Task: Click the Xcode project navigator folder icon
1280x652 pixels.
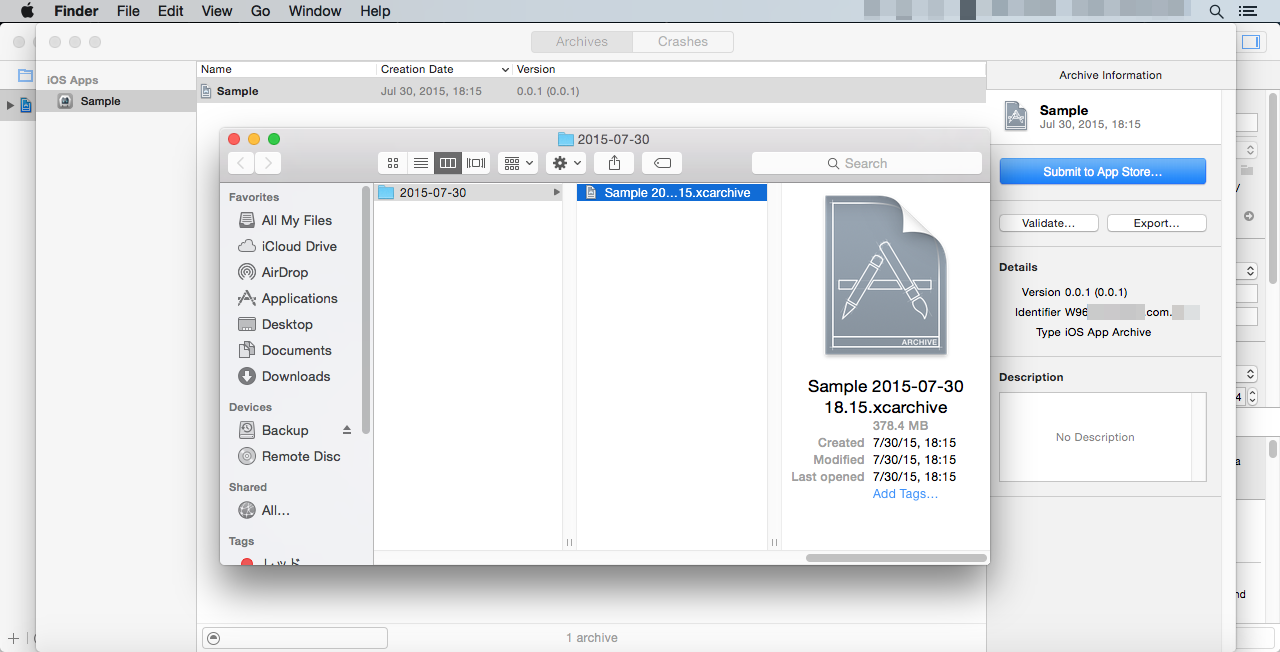Action: click(26, 76)
